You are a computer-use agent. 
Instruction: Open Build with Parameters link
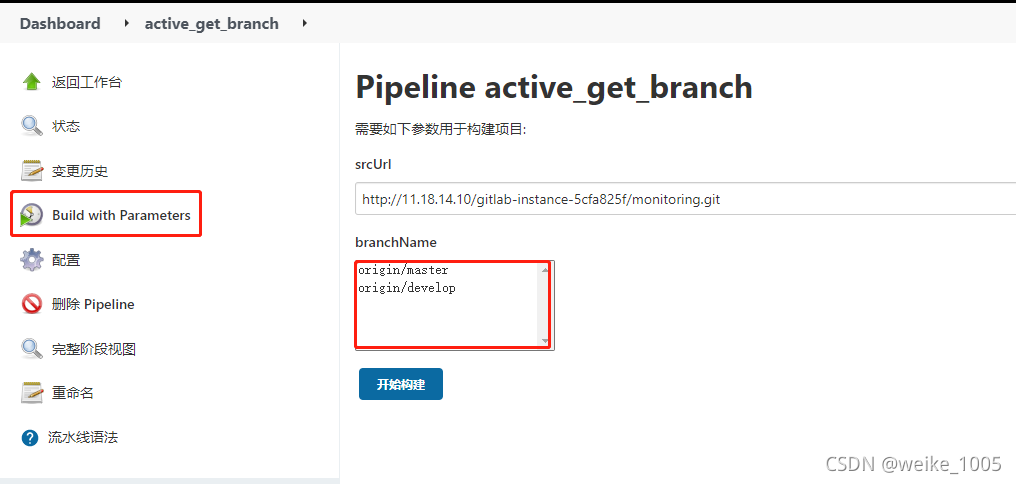121,215
